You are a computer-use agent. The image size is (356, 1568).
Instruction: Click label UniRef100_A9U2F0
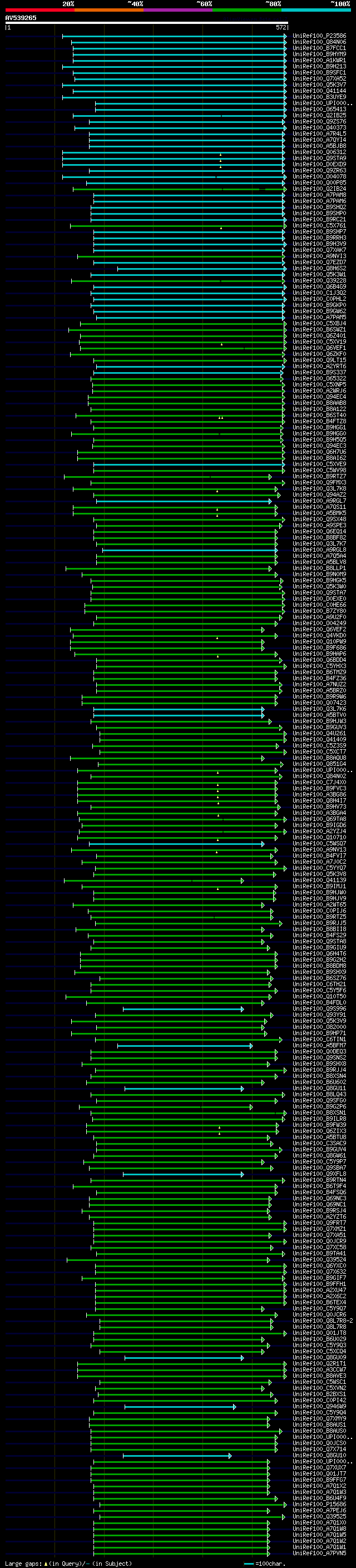pos(319,617)
